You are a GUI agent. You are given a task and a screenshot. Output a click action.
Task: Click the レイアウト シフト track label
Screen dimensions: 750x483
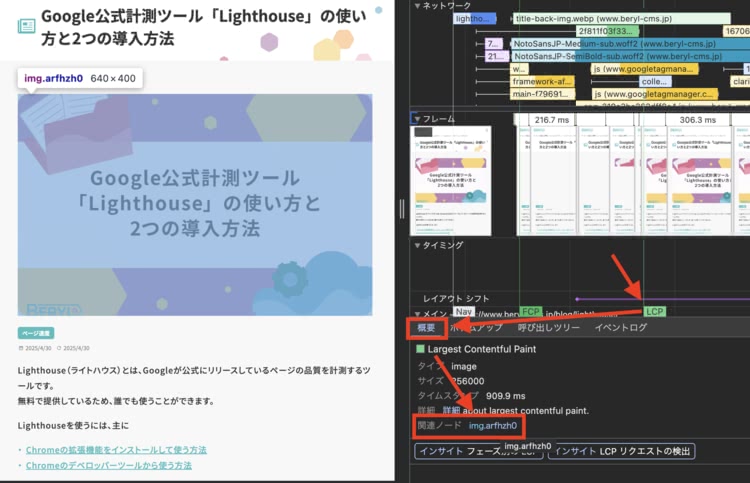(x=456, y=298)
